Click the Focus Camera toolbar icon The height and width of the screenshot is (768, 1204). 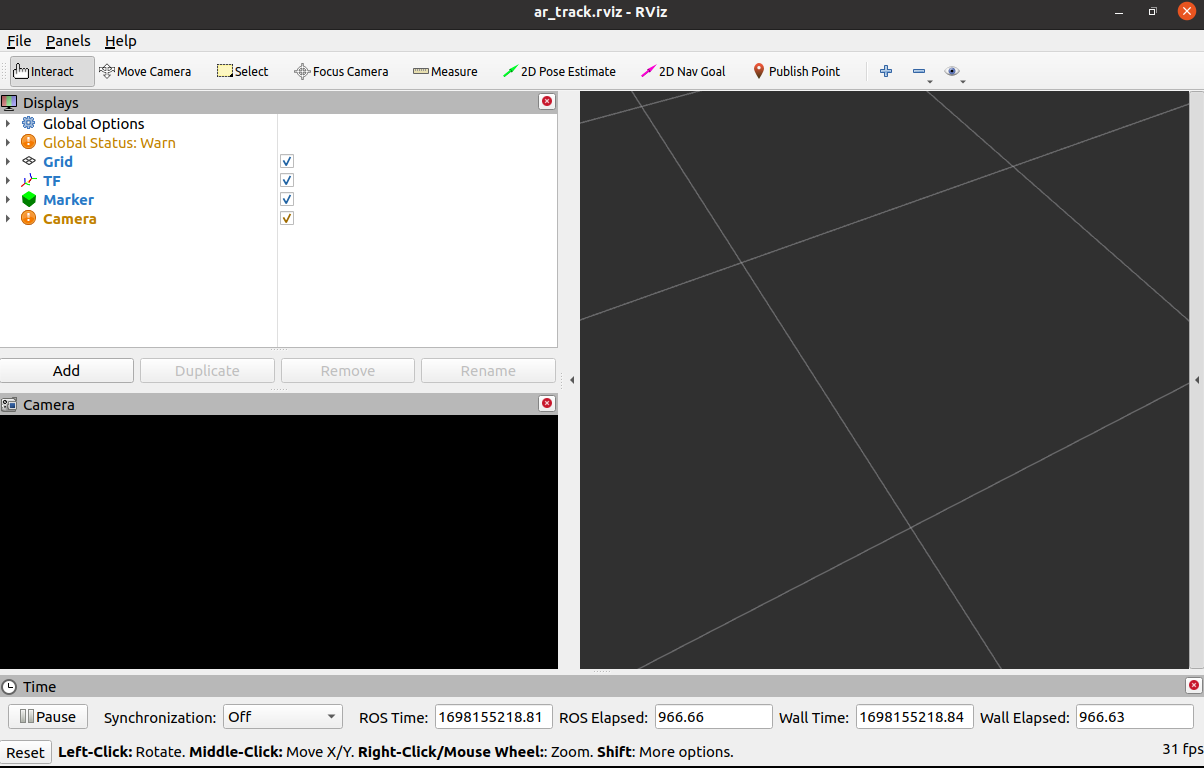pos(341,71)
